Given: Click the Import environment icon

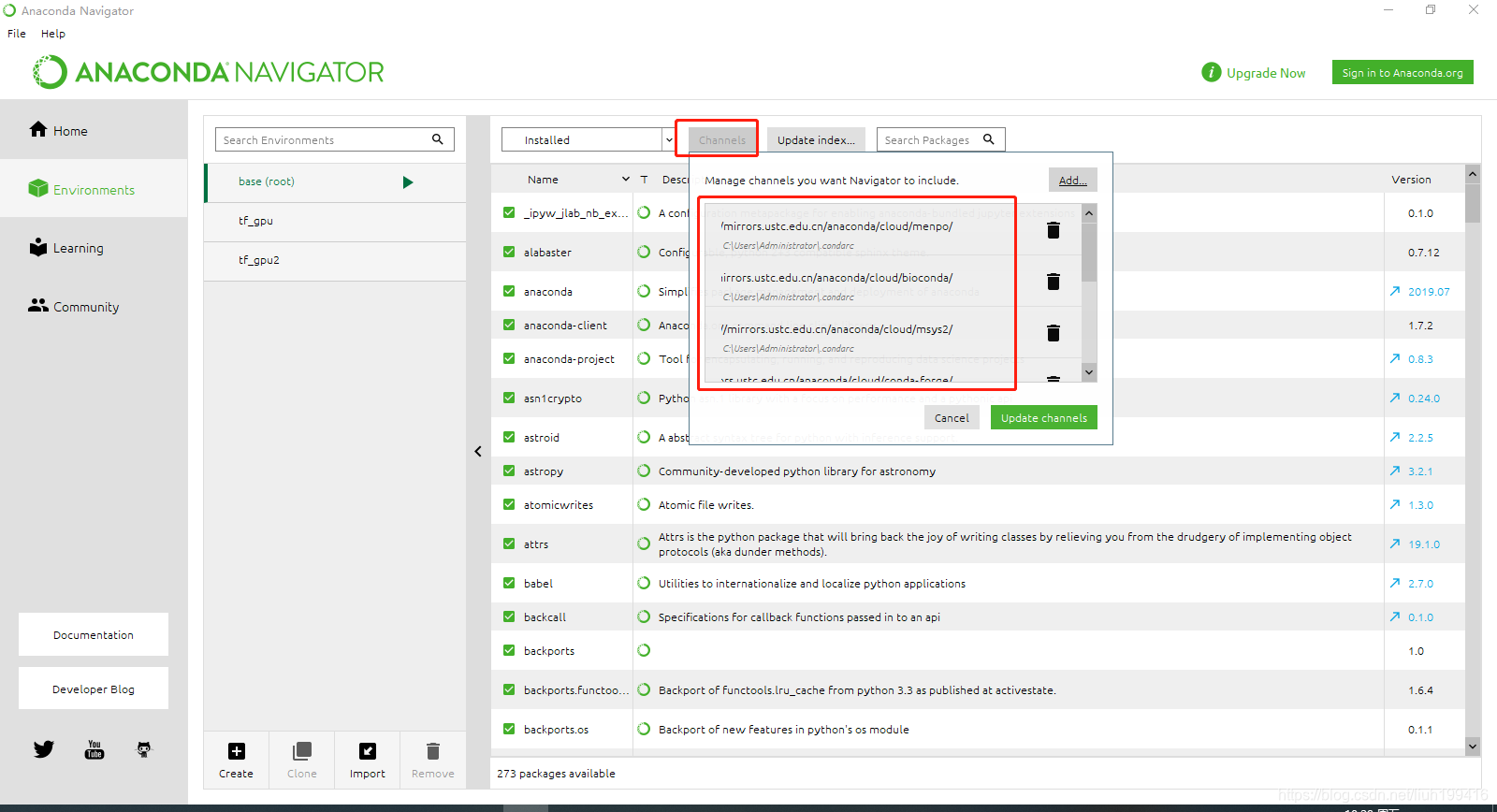Looking at the screenshot, I should click(368, 751).
